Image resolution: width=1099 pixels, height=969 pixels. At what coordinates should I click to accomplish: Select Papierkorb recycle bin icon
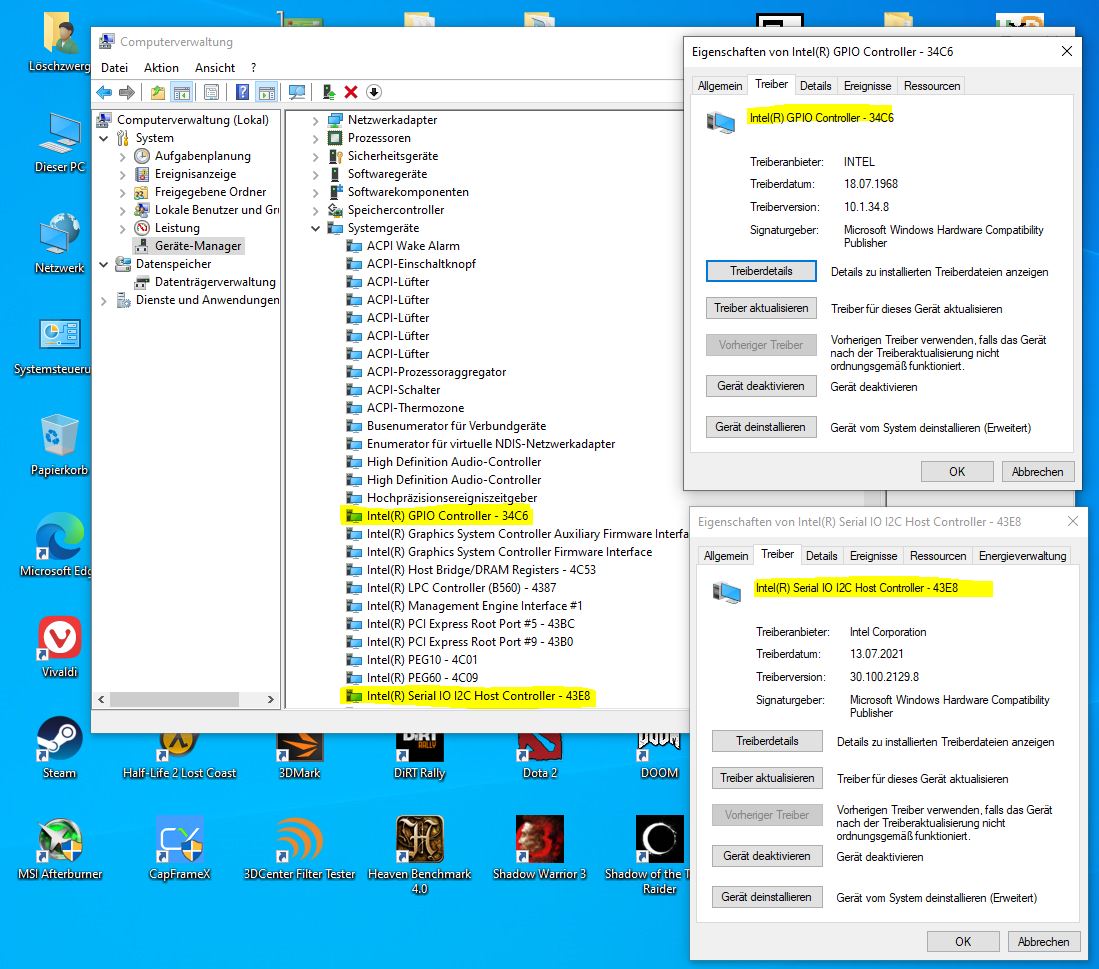60,444
